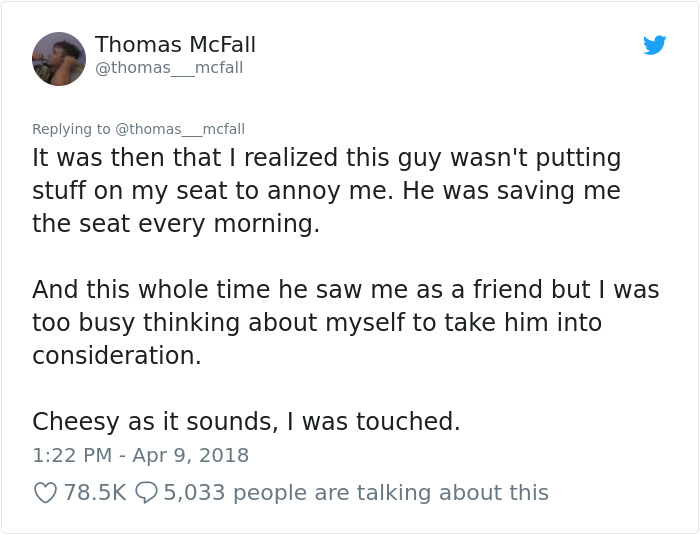Open the 1:22 PM - Apr 9, 2018 timestamp
Viewport: 700px width, 535px height.
point(140,455)
